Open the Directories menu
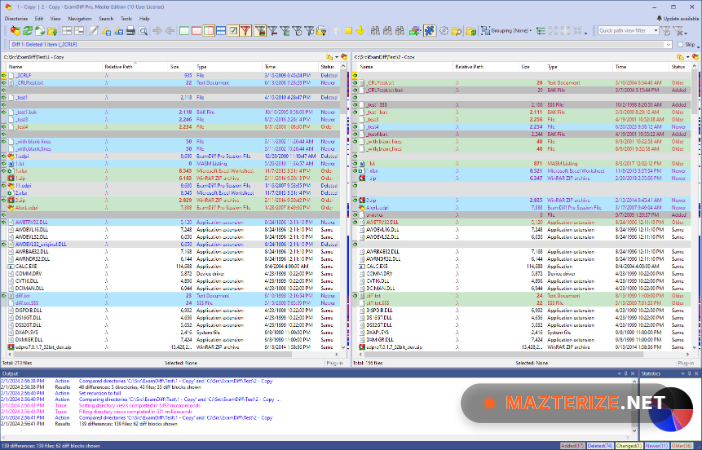The image size is (702, 450). pyautogui.click(x=16, y=19)
